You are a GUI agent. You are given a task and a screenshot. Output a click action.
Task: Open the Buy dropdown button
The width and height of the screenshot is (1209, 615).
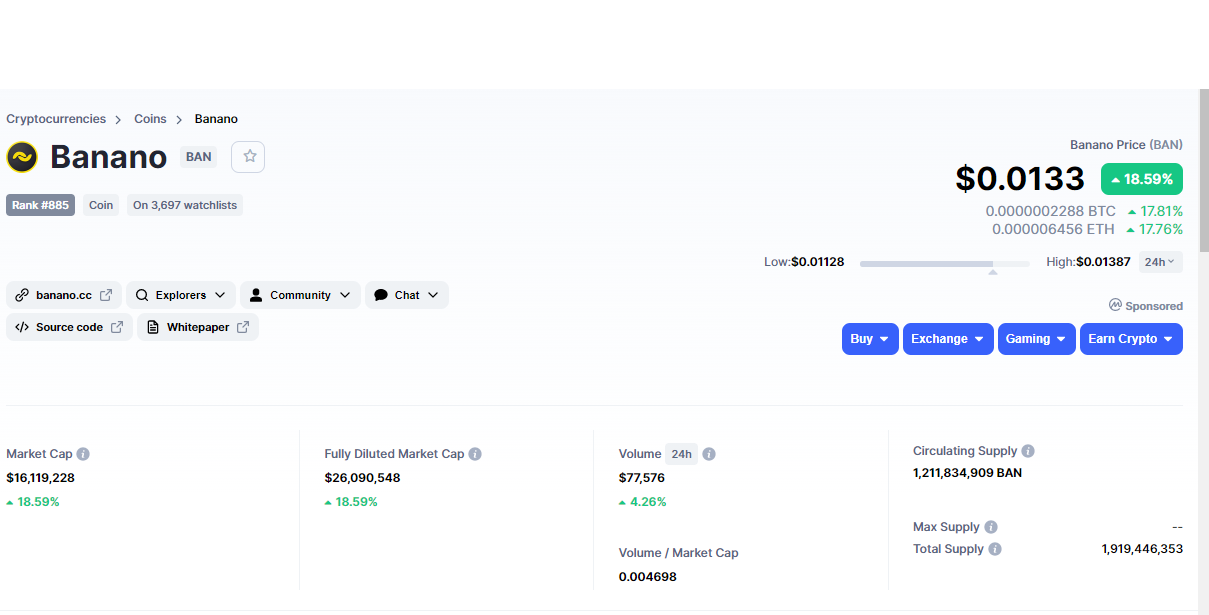(x=870, y=339)
